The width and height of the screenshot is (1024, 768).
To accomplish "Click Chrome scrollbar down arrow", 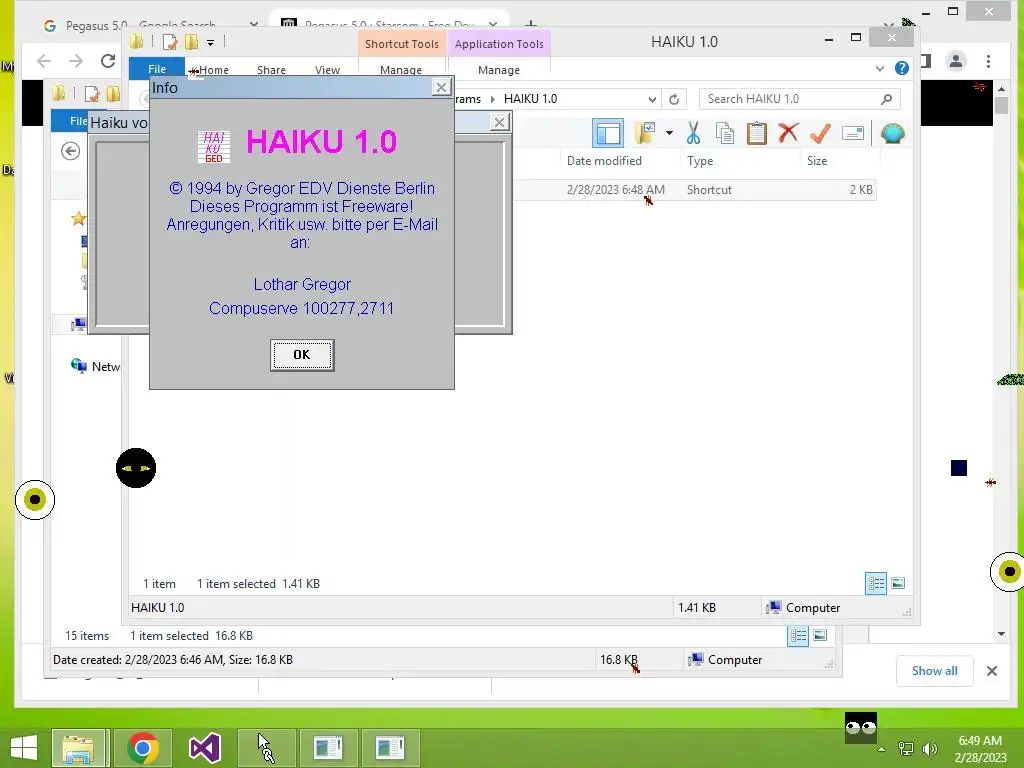I will point(1001,634).
